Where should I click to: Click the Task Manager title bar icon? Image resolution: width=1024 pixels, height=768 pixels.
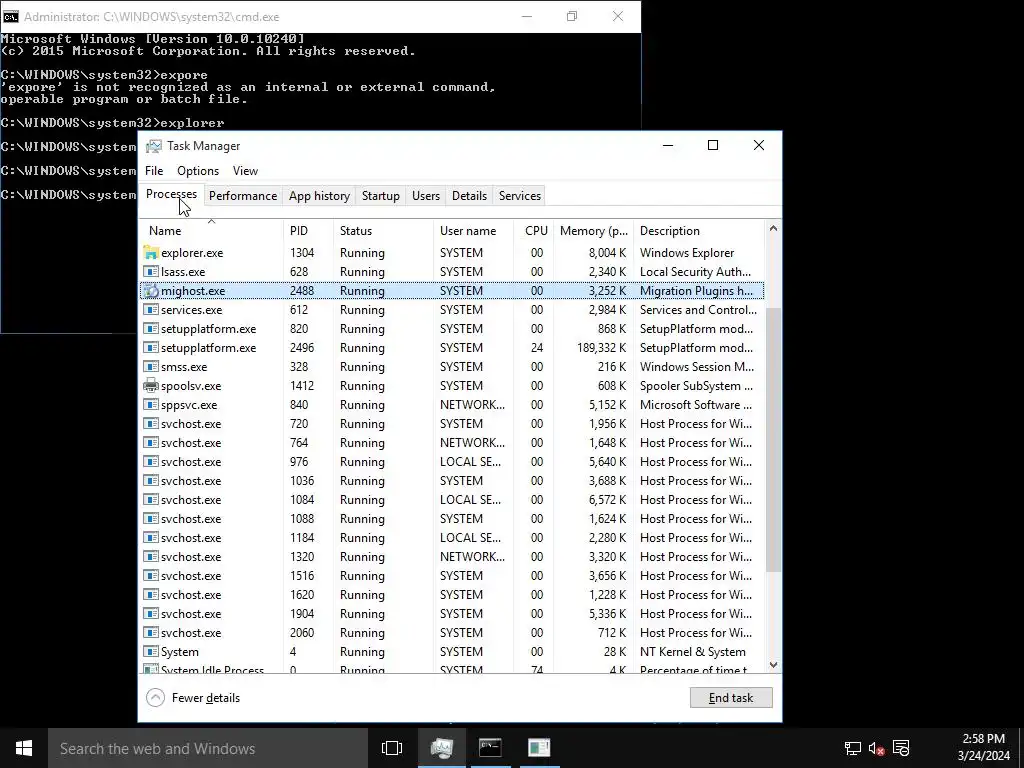tap(153, 146)
